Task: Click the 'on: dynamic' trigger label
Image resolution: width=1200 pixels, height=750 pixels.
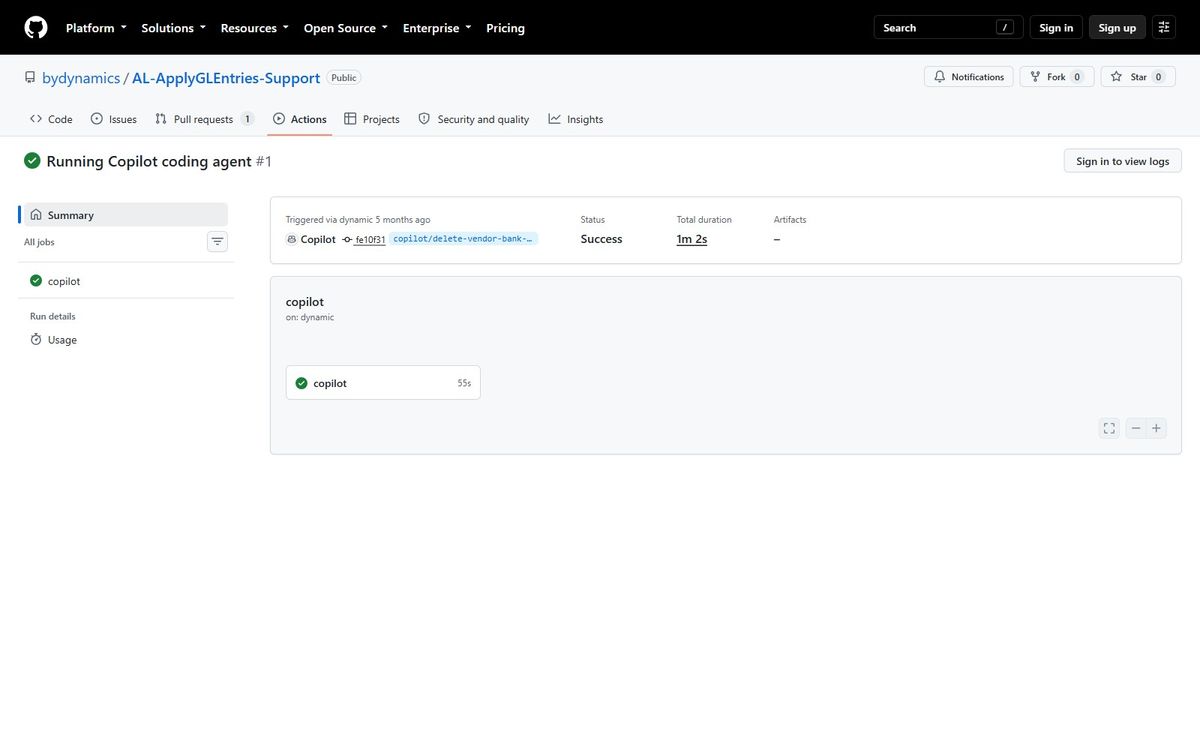Action: 310,317
